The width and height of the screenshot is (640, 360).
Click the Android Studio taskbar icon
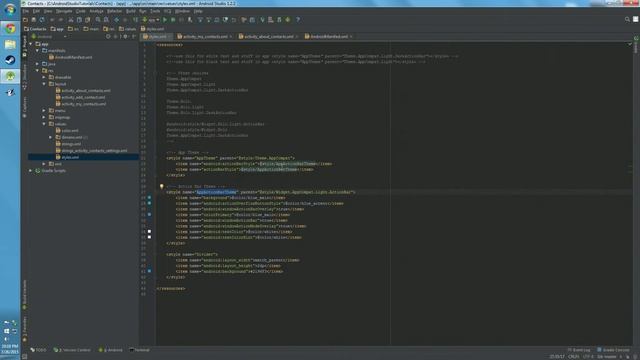point(10,76)
